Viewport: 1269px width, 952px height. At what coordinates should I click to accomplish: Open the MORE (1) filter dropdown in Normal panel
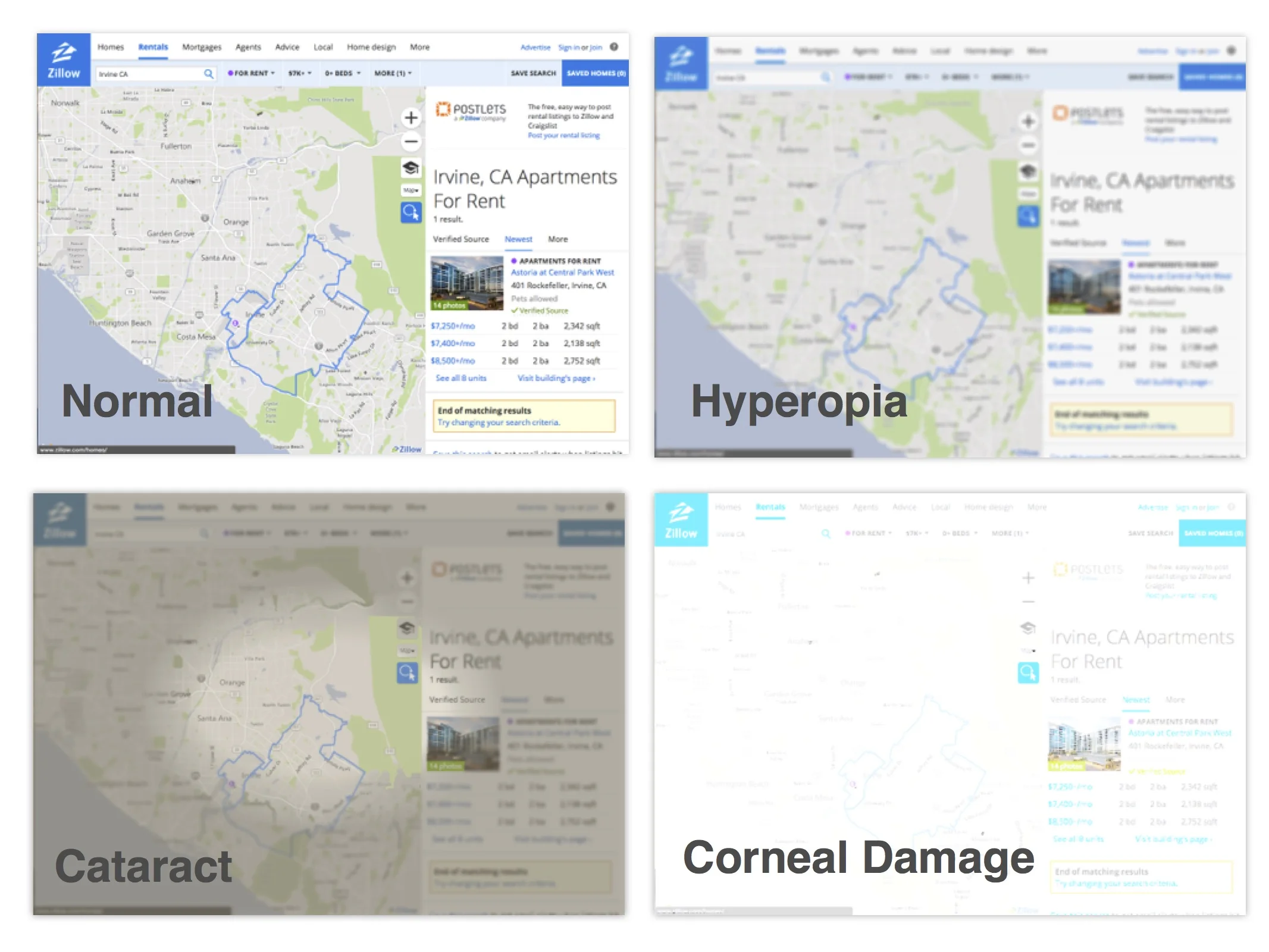point(393,73)
